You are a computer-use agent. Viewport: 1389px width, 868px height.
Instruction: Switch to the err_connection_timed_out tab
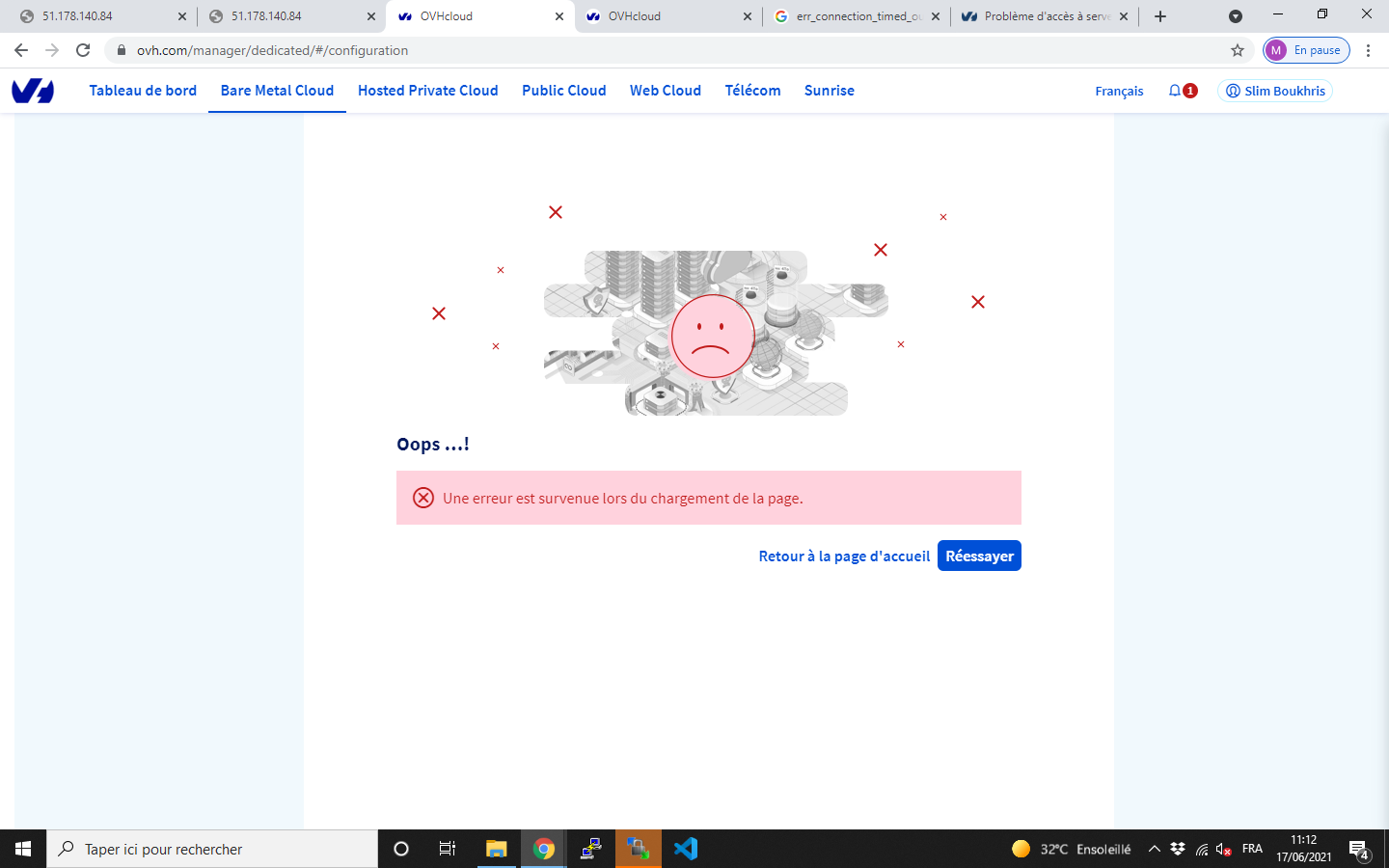pos(854,16)
